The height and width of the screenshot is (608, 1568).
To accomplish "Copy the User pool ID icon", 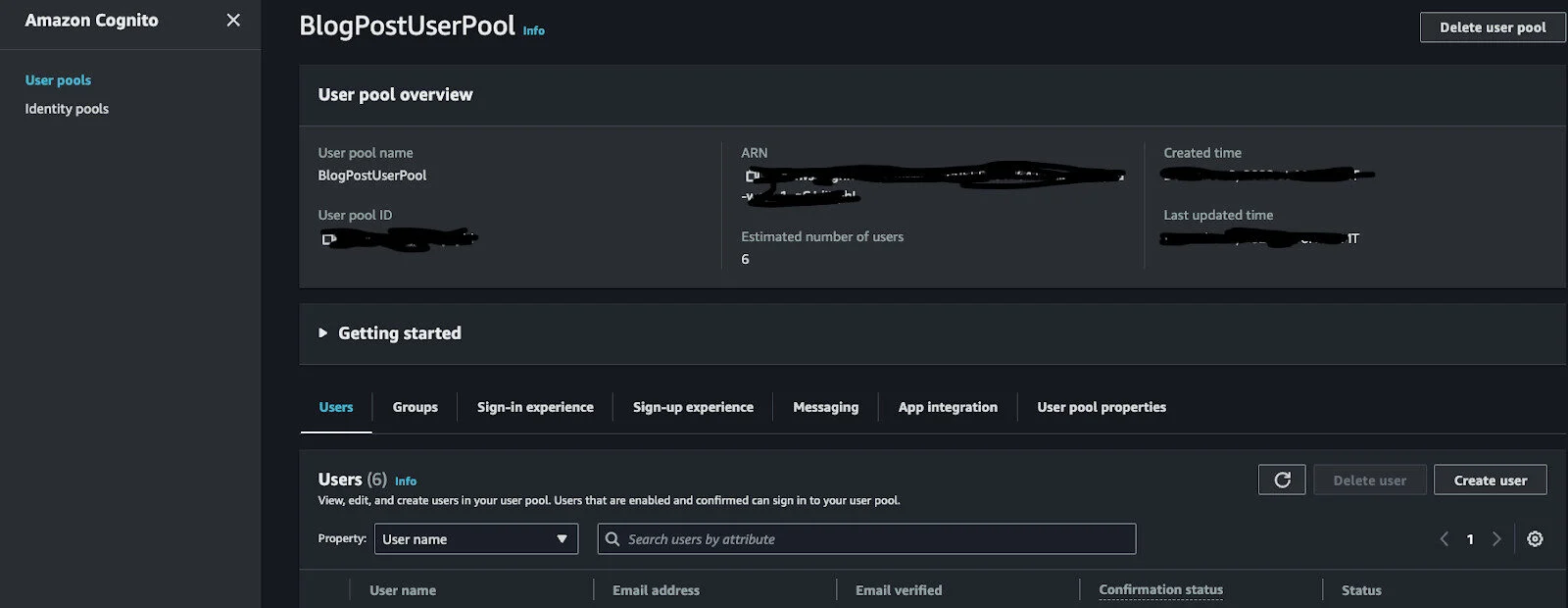I will pos(329,238).
